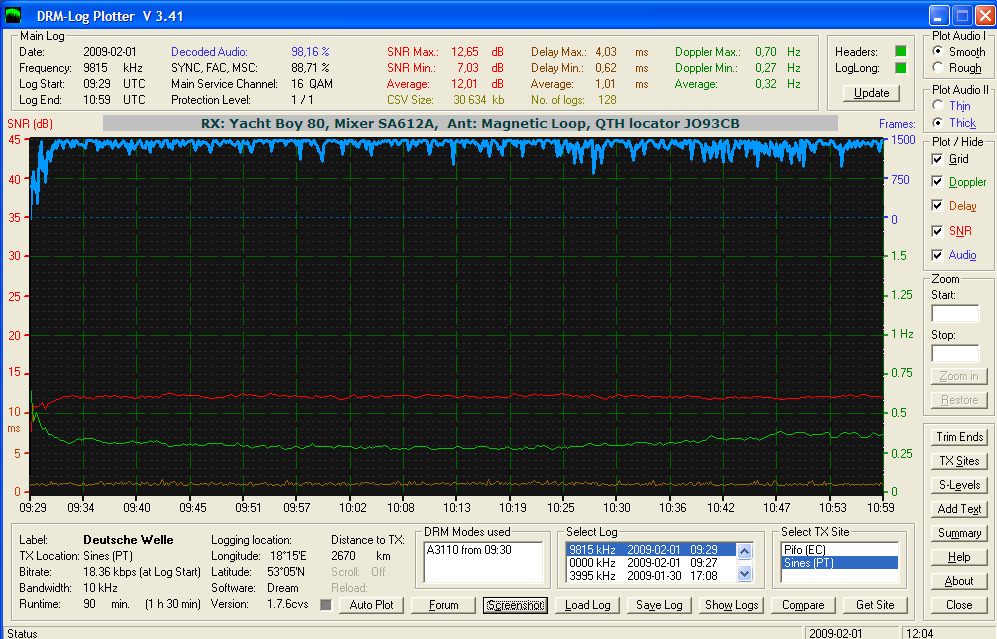Click the Decoded Audio value 98,16 %

(x=310, y=52)
